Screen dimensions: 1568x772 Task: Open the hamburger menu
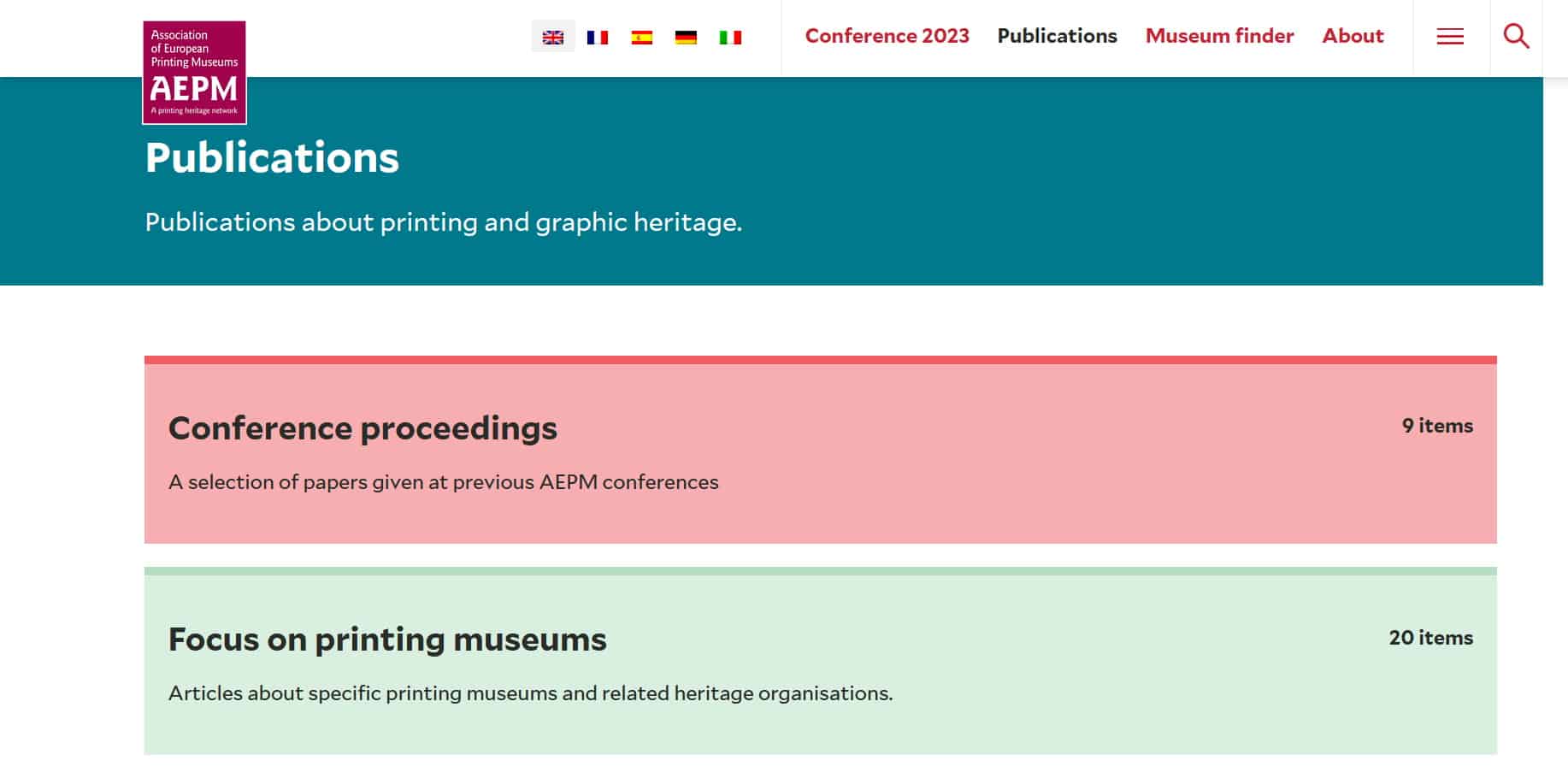(1450, 36)
